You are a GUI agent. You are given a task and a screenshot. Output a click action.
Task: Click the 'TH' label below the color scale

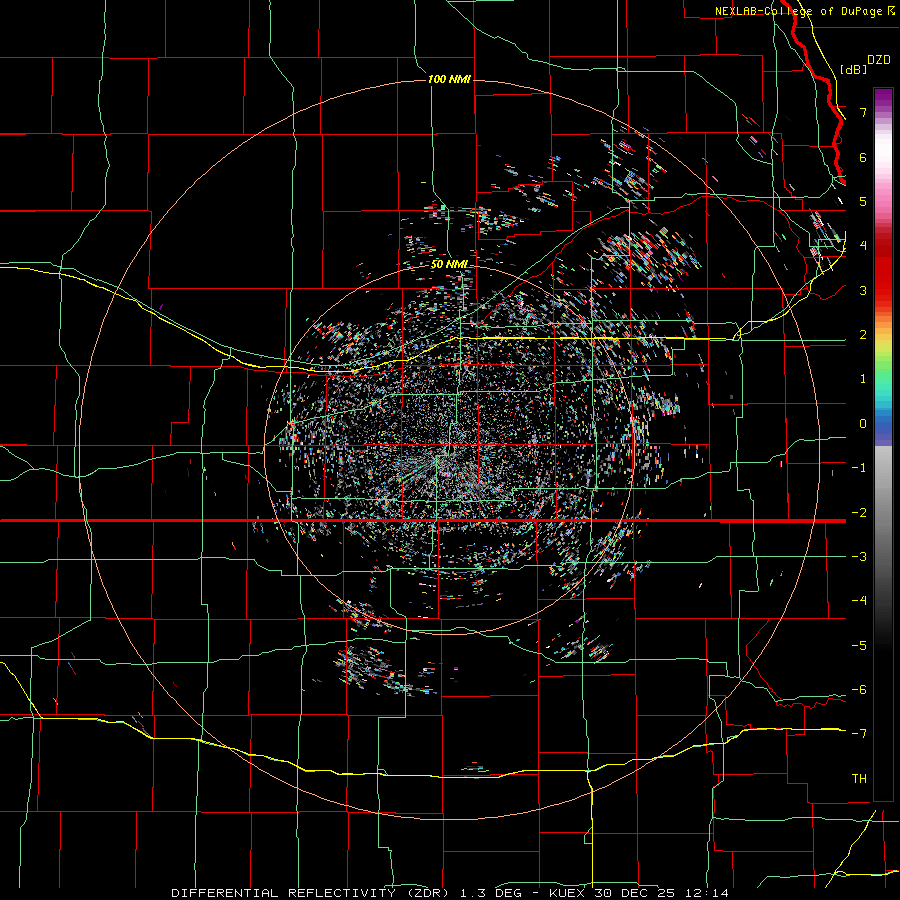point(859,779)
